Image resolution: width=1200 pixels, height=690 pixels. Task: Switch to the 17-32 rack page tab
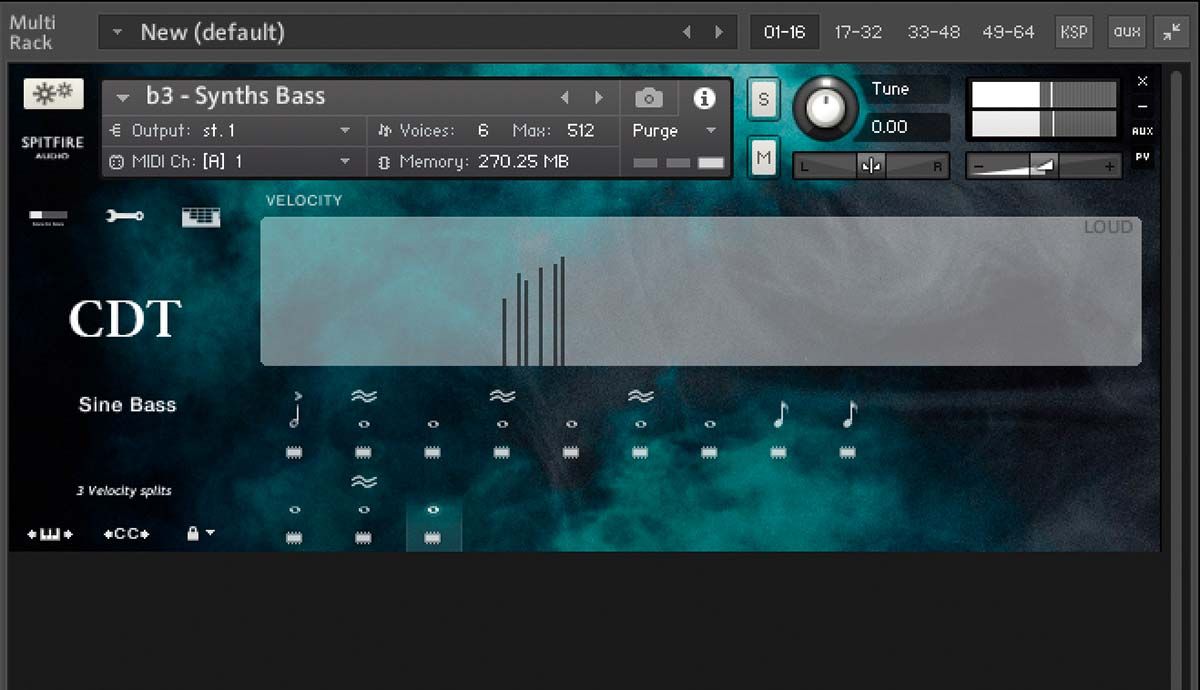(x=858, y=31)
